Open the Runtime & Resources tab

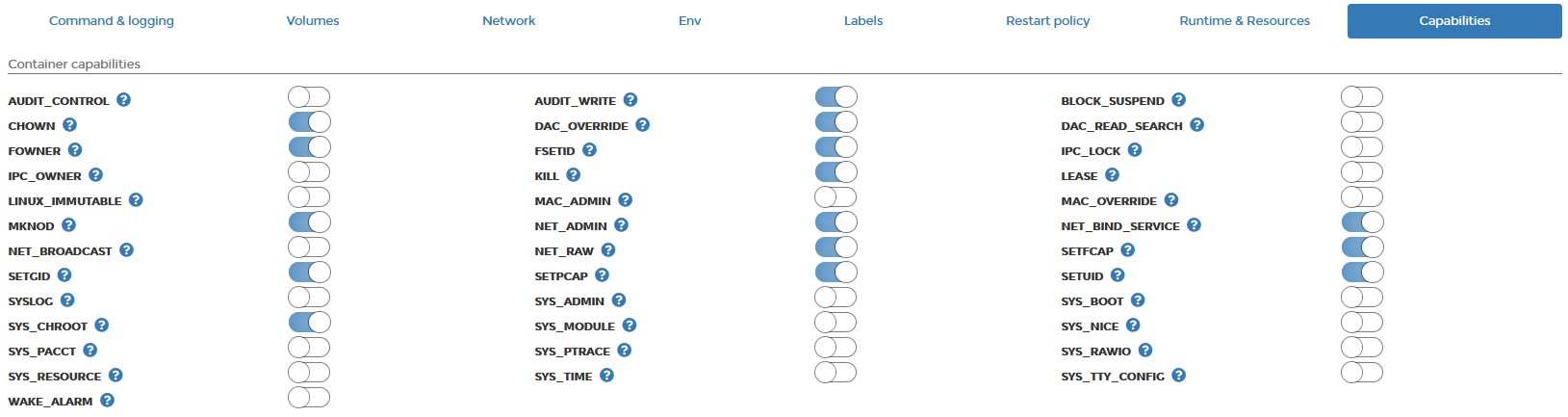click(1245, 21)
